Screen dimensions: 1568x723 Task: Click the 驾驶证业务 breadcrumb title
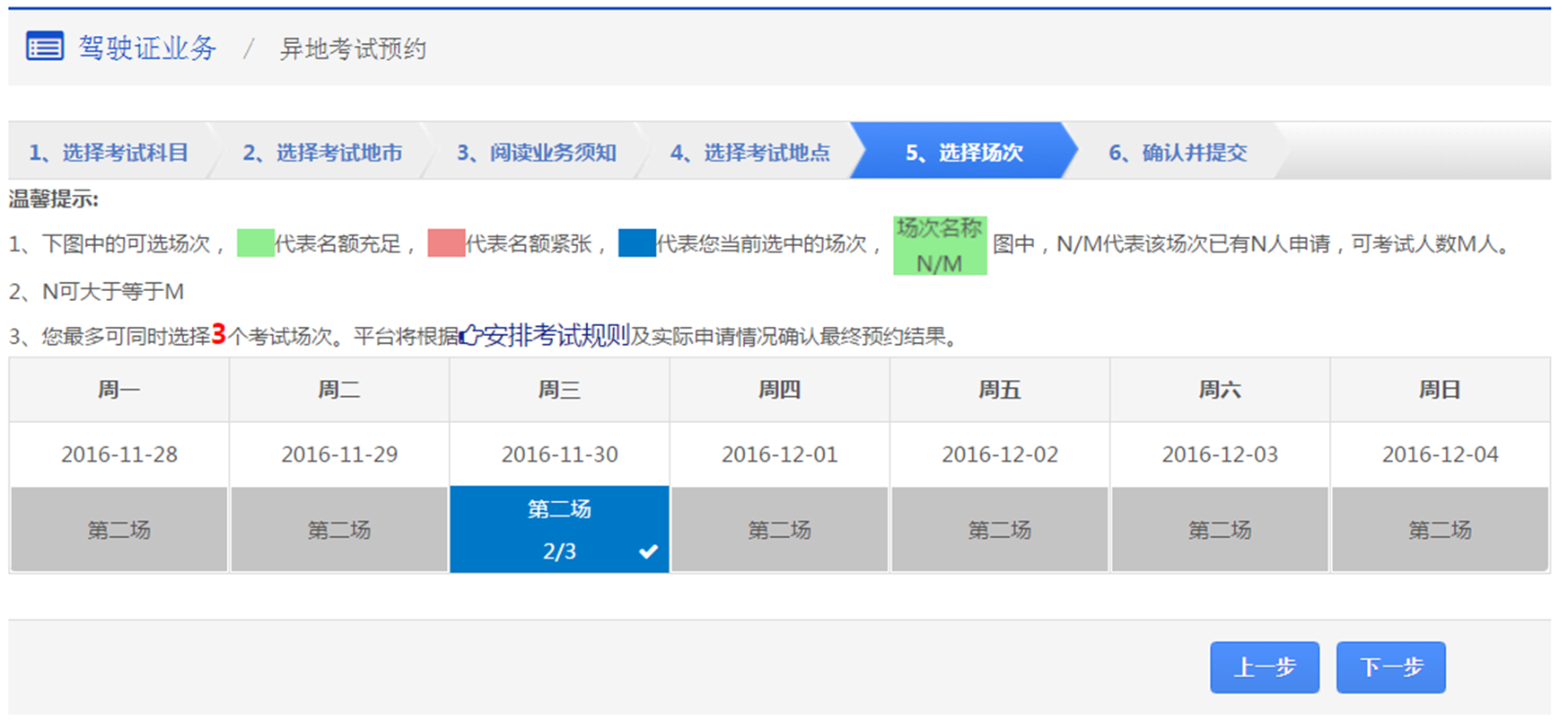pos(147,48)
